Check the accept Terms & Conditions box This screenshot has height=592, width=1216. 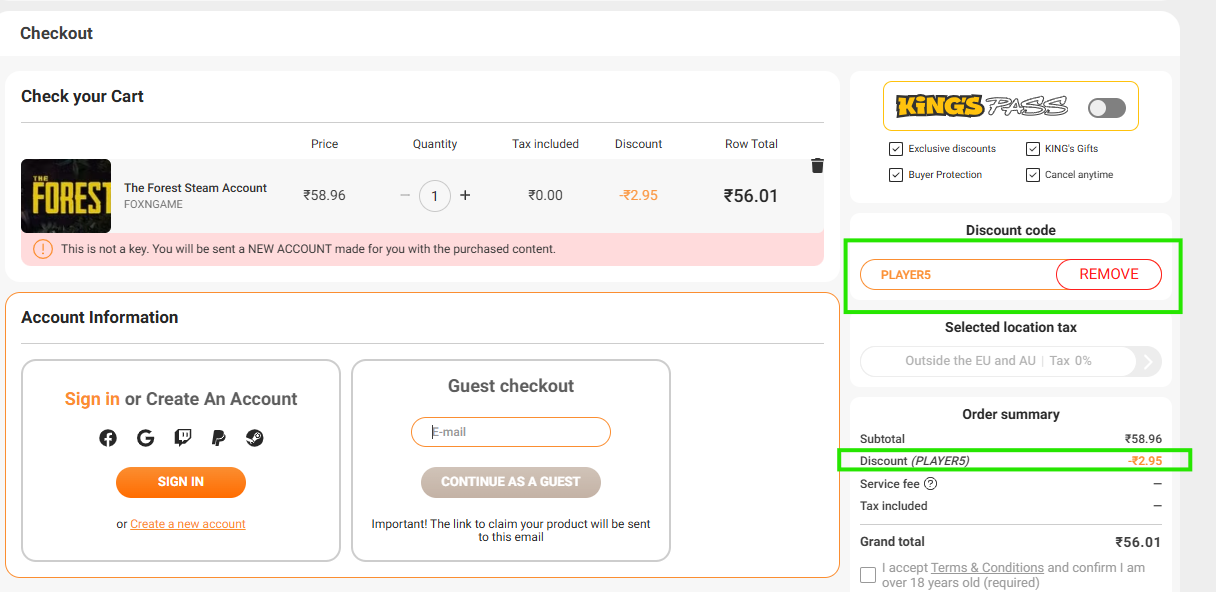click(868, 574)
